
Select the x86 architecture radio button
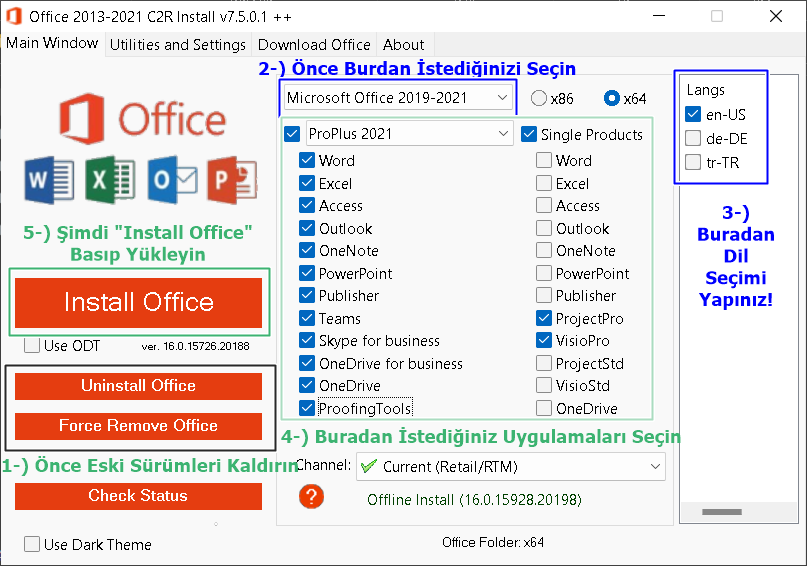pyautogui.click(x=538, y=98)
